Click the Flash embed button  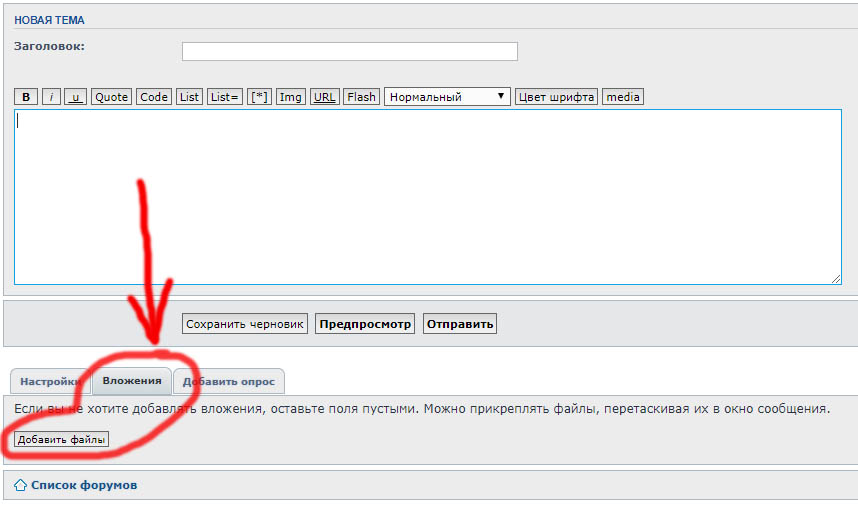(x=361, y=97)
